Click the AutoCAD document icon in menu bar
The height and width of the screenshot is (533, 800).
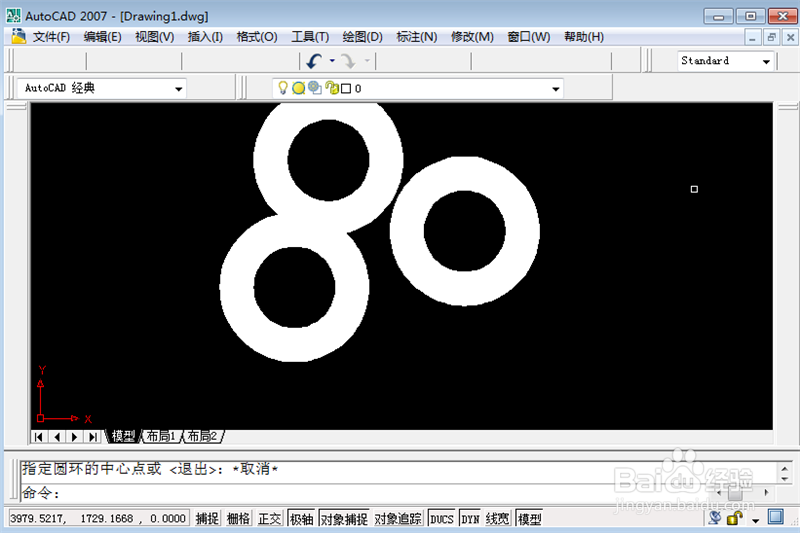(x=18, y=36)
